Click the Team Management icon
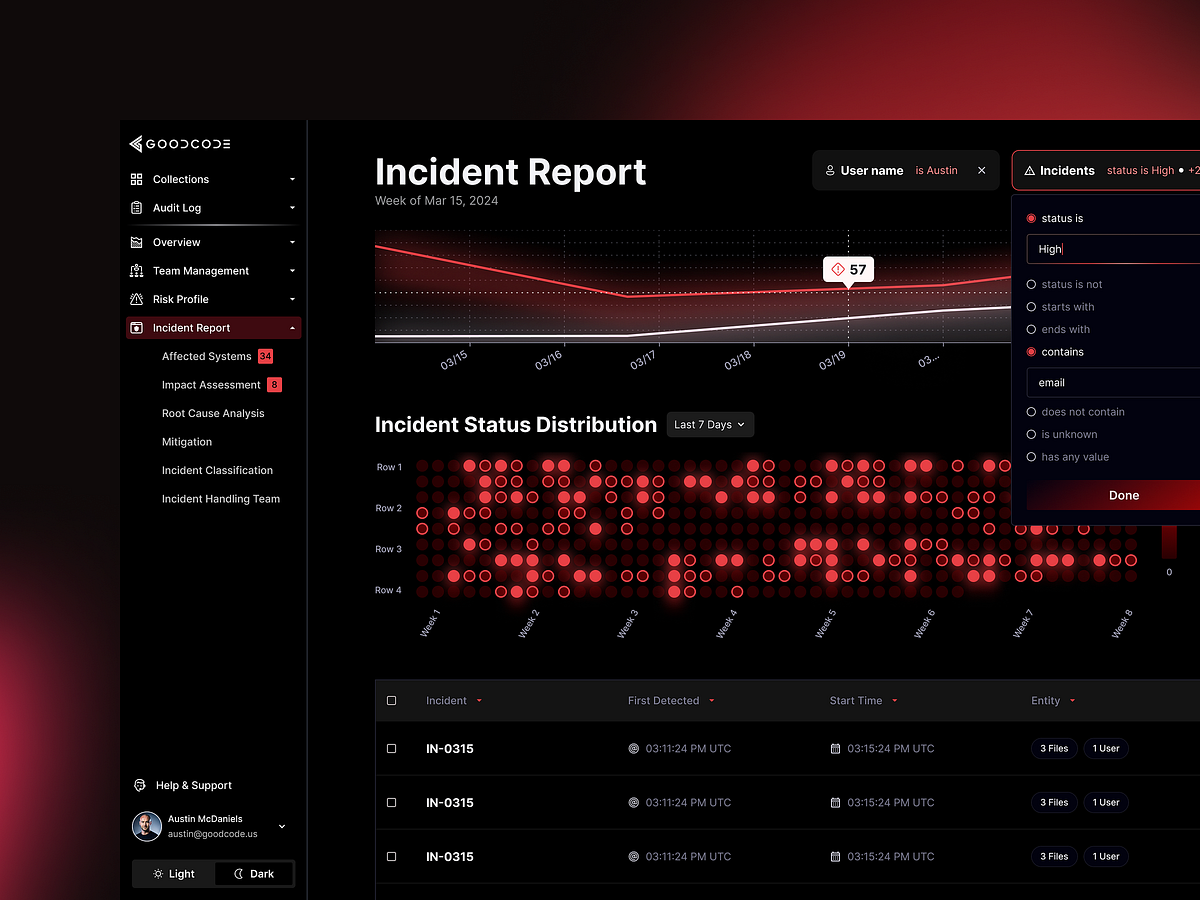The height and width of the screenshot is (900, 1200). tap(137, 271)
